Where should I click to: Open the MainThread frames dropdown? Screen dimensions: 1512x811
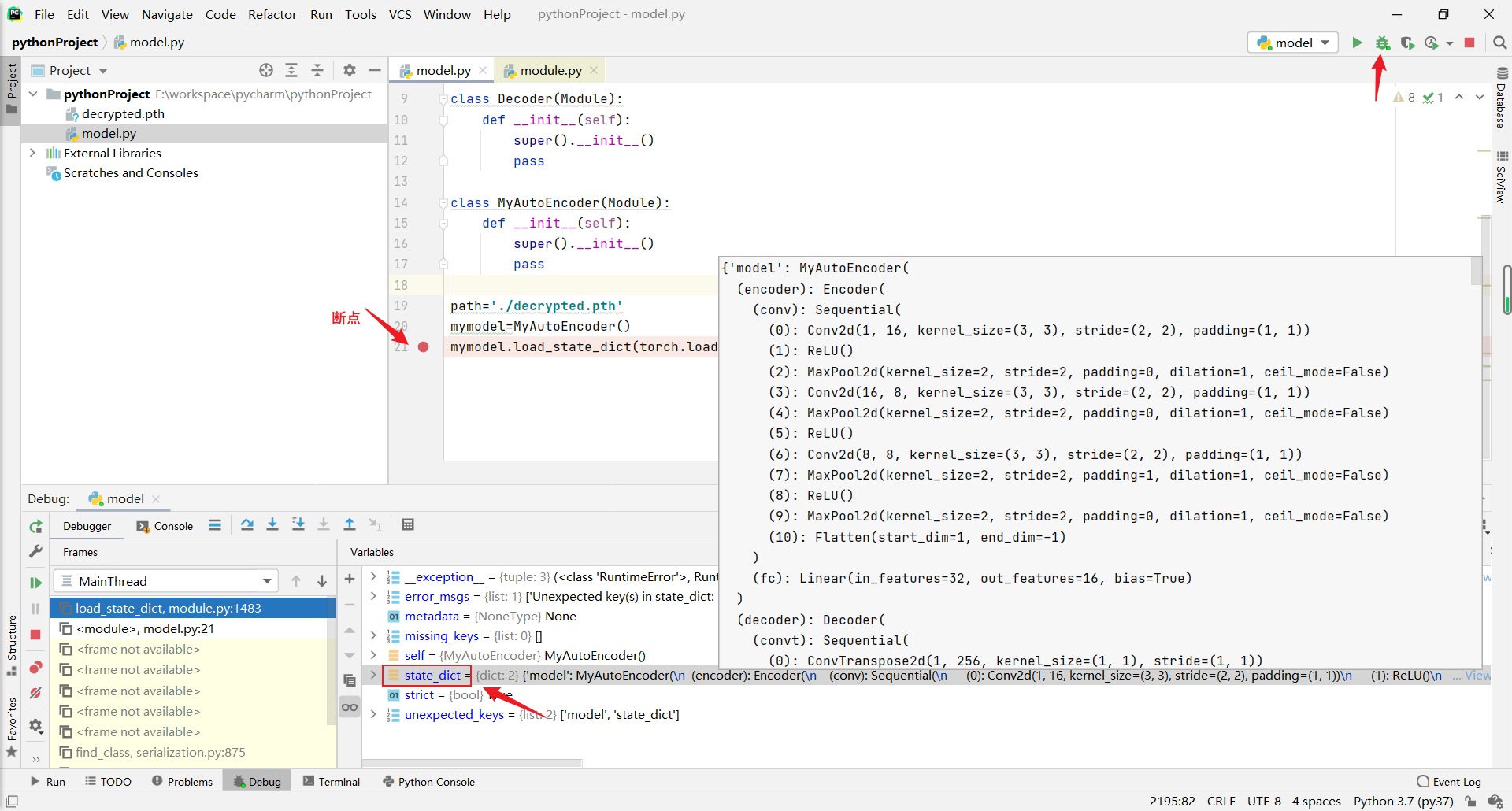click(166, 581)
